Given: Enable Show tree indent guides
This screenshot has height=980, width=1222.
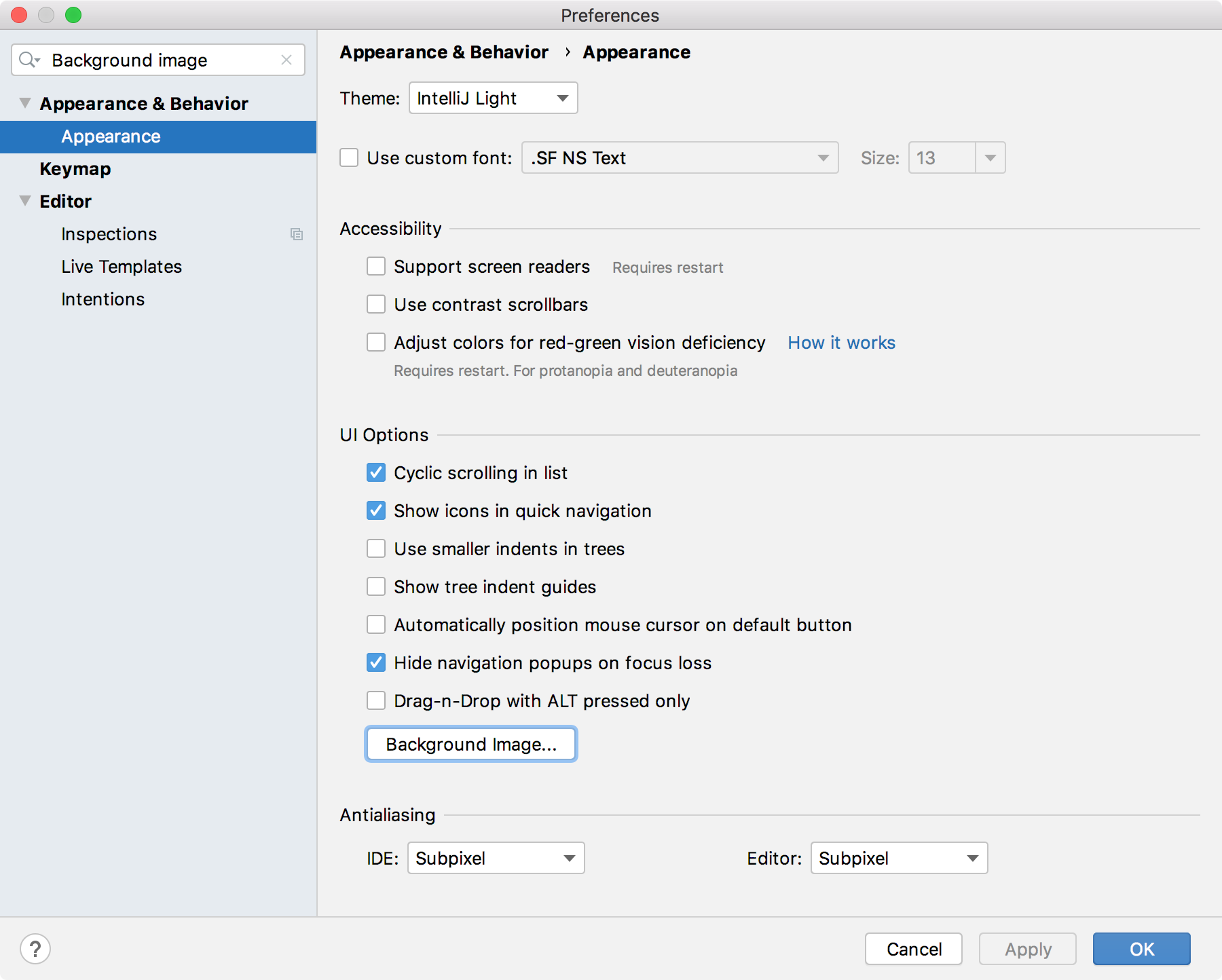Looking at the screenshot, I should click(375, 586).
